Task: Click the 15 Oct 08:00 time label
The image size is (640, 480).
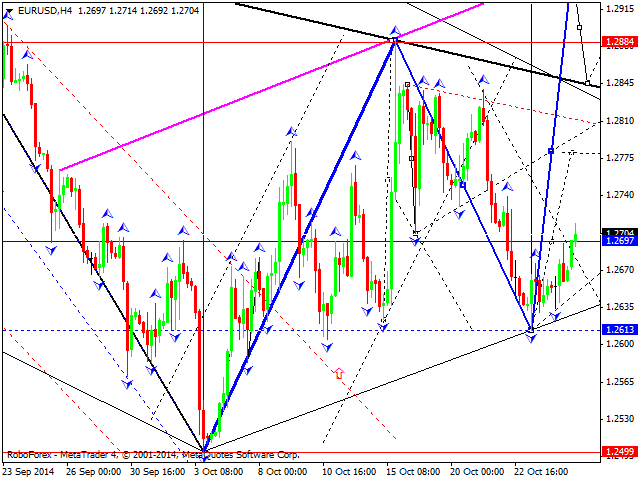Action: pos(413,472)
